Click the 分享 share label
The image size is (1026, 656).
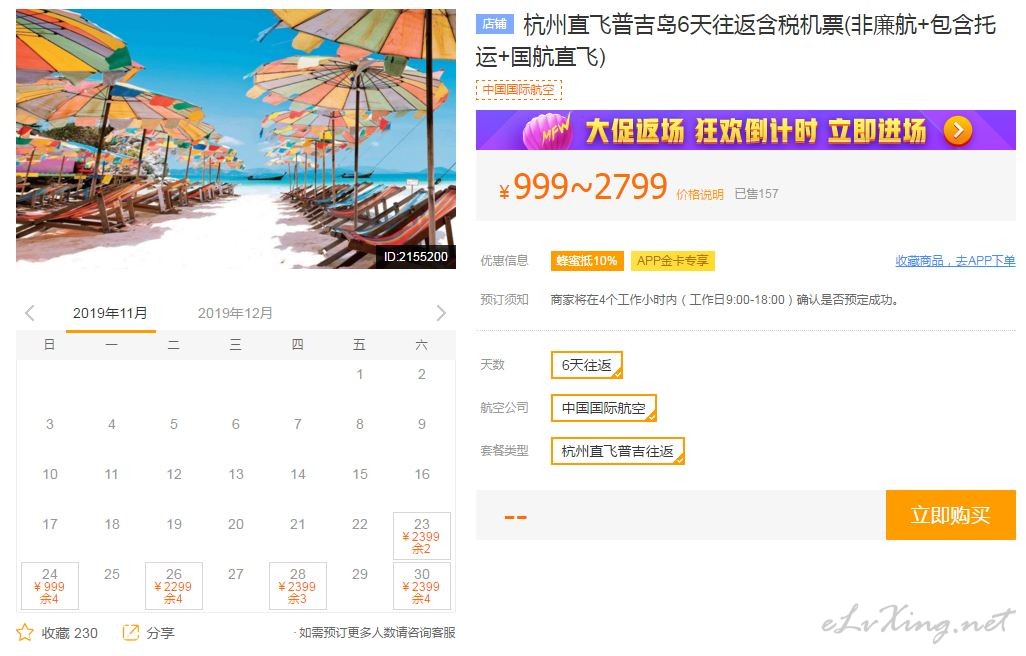point(160,633)
